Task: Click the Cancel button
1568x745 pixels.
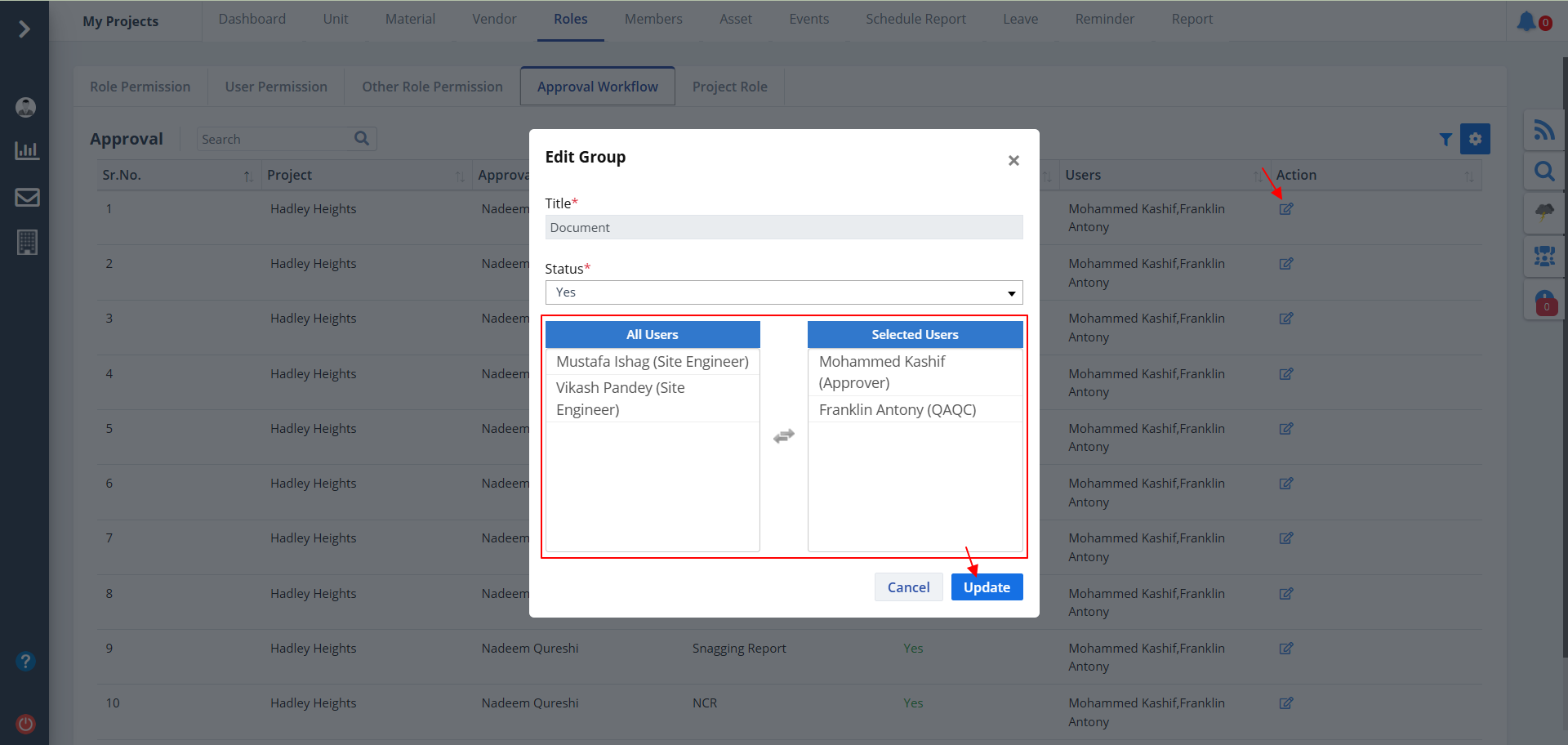Action: [908, 587]
